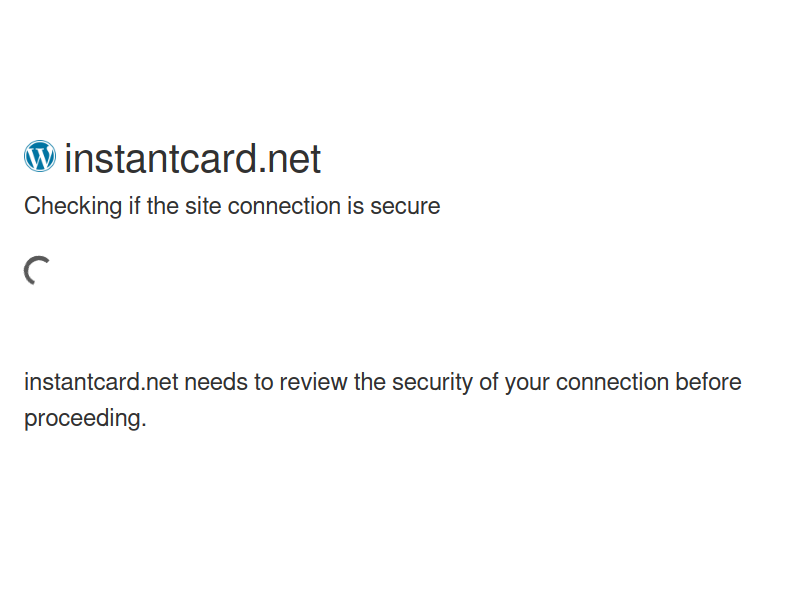Click the word to after needs

tap(264, 382)
